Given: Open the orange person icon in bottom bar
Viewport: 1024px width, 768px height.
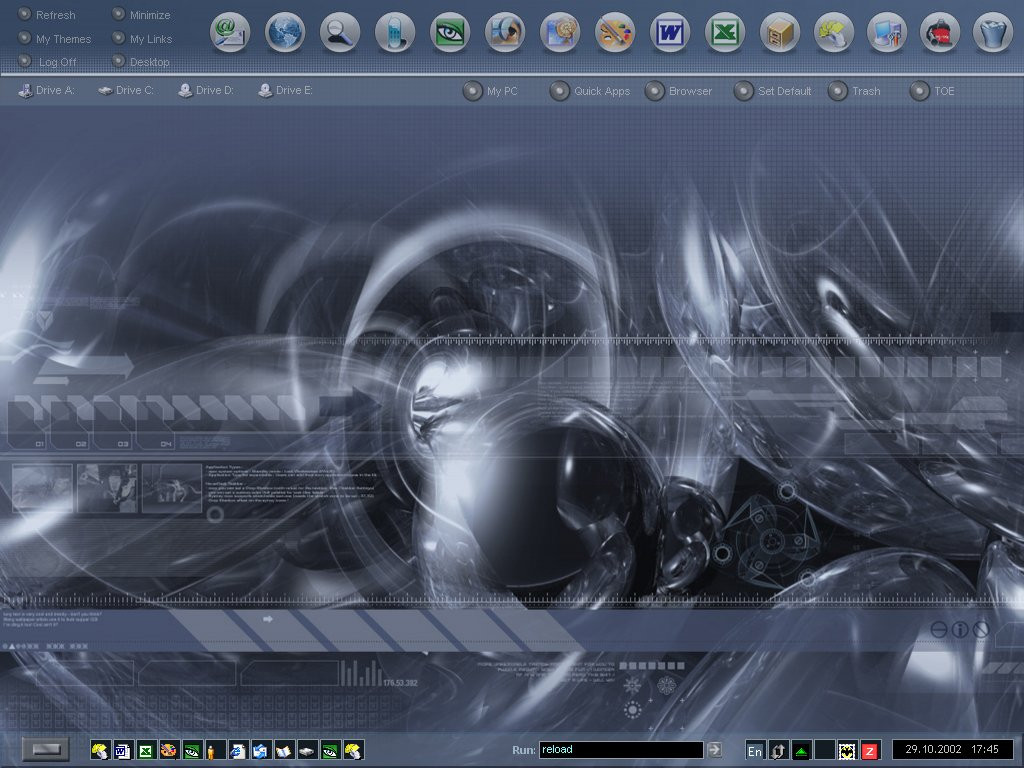Looking at the screenshot, I should click(211, 750).
